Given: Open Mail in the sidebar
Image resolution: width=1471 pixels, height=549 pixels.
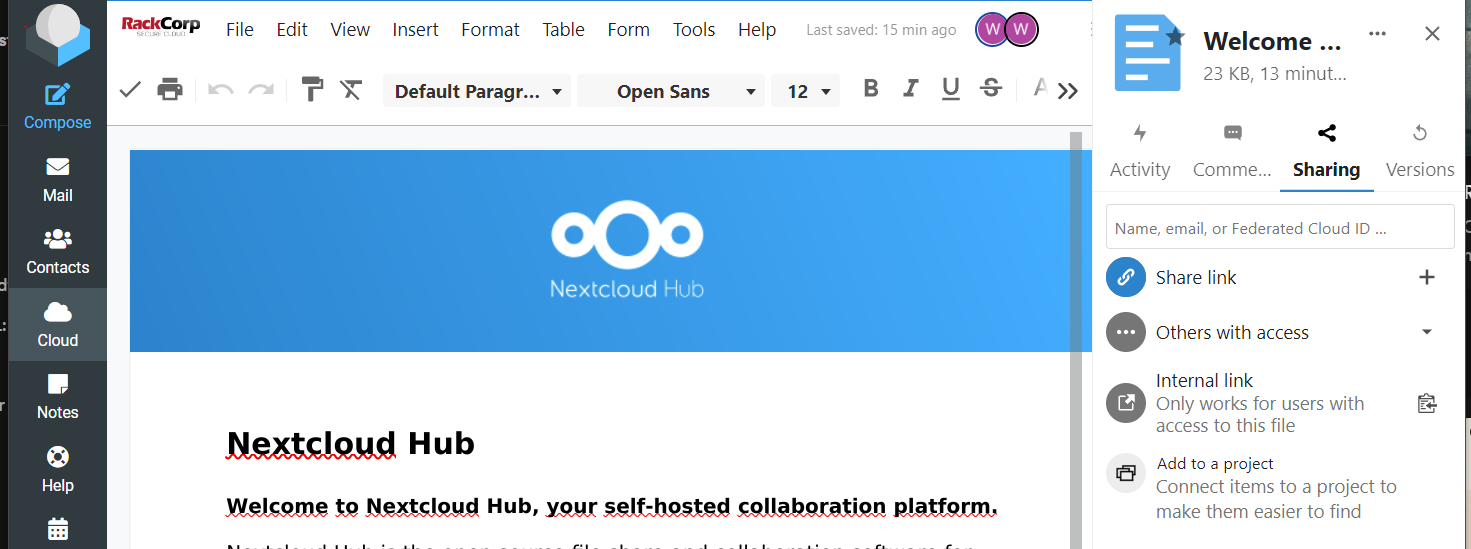Looking at the screenshot, I should (57, 180).
